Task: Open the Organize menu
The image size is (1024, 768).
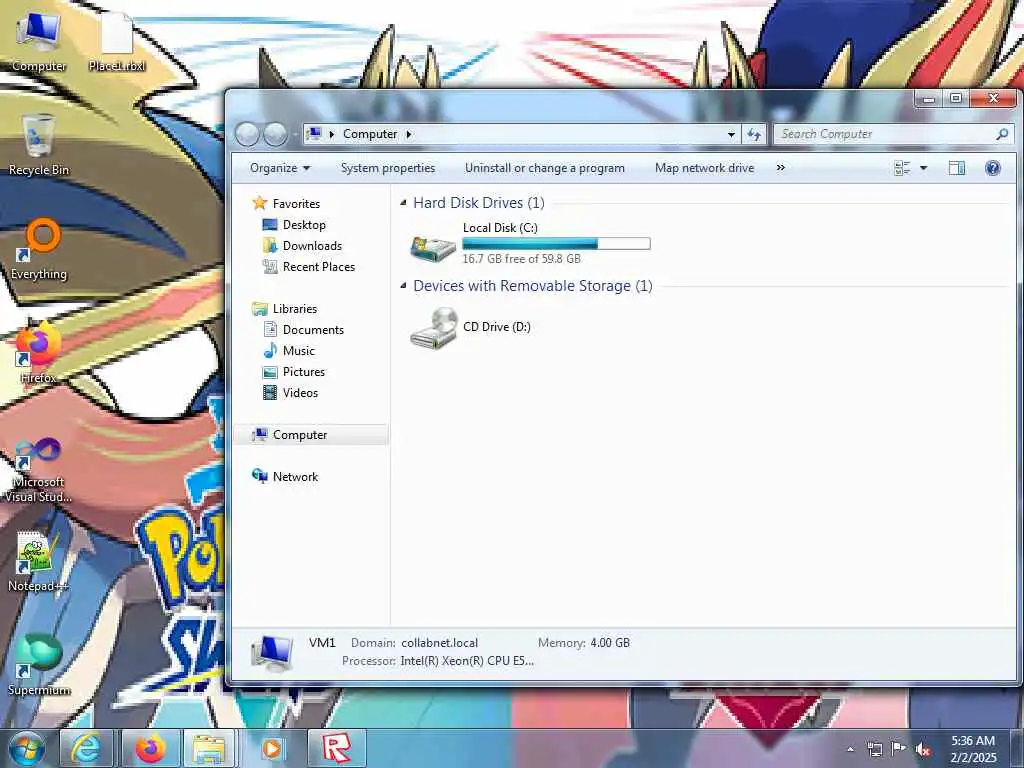Action: 280,168
